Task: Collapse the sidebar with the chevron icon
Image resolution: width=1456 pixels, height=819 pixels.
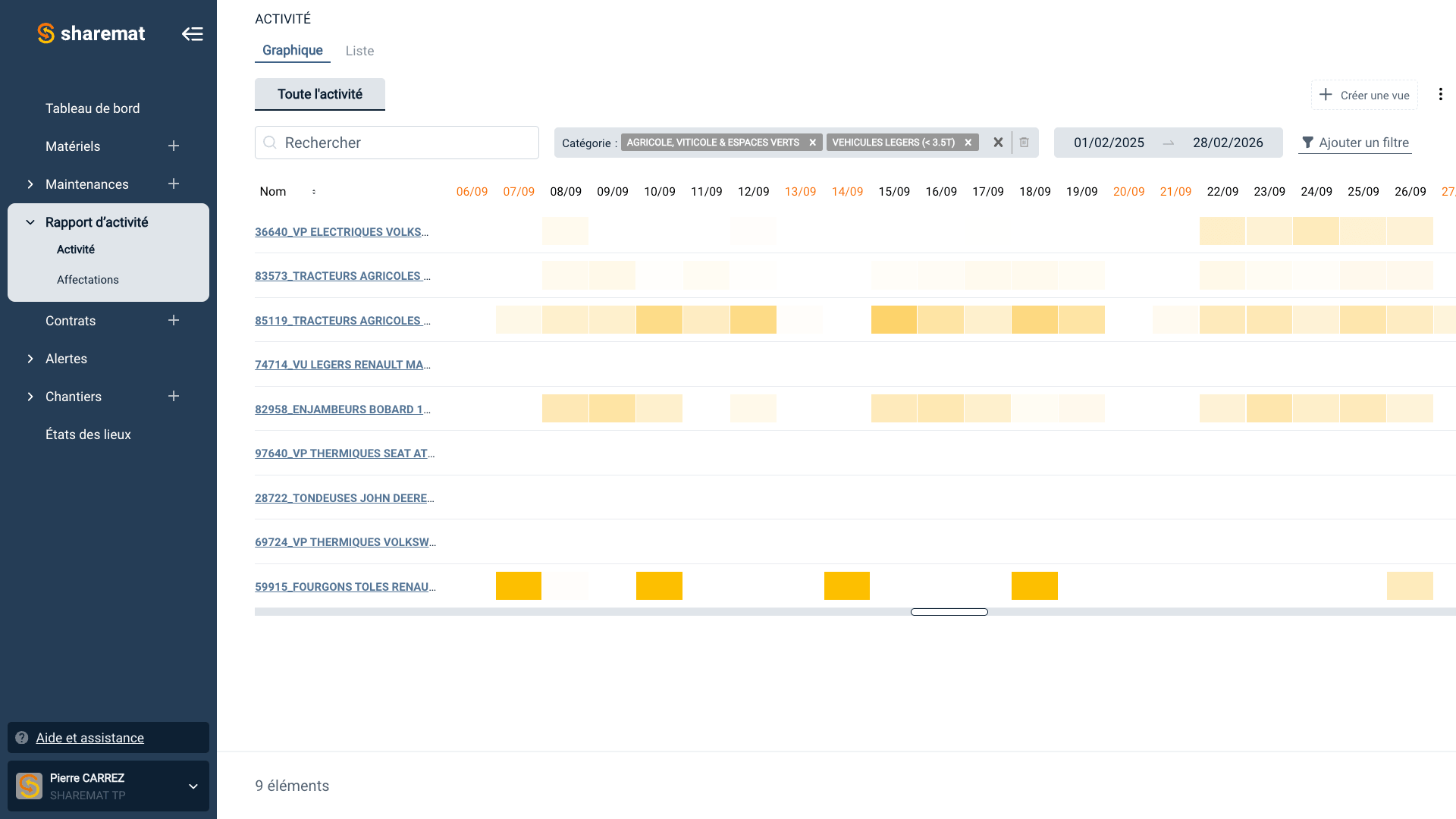Action: [193, 33]
